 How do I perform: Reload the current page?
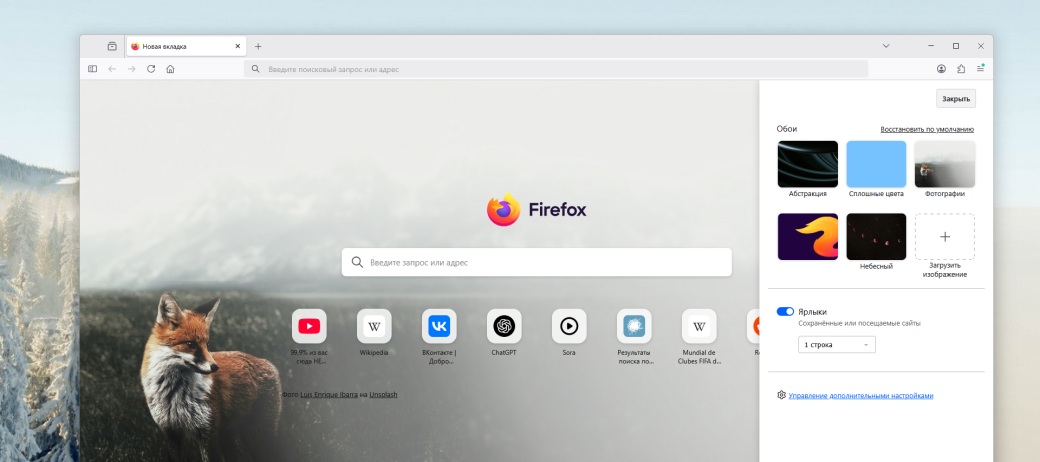tap(151, 69)
